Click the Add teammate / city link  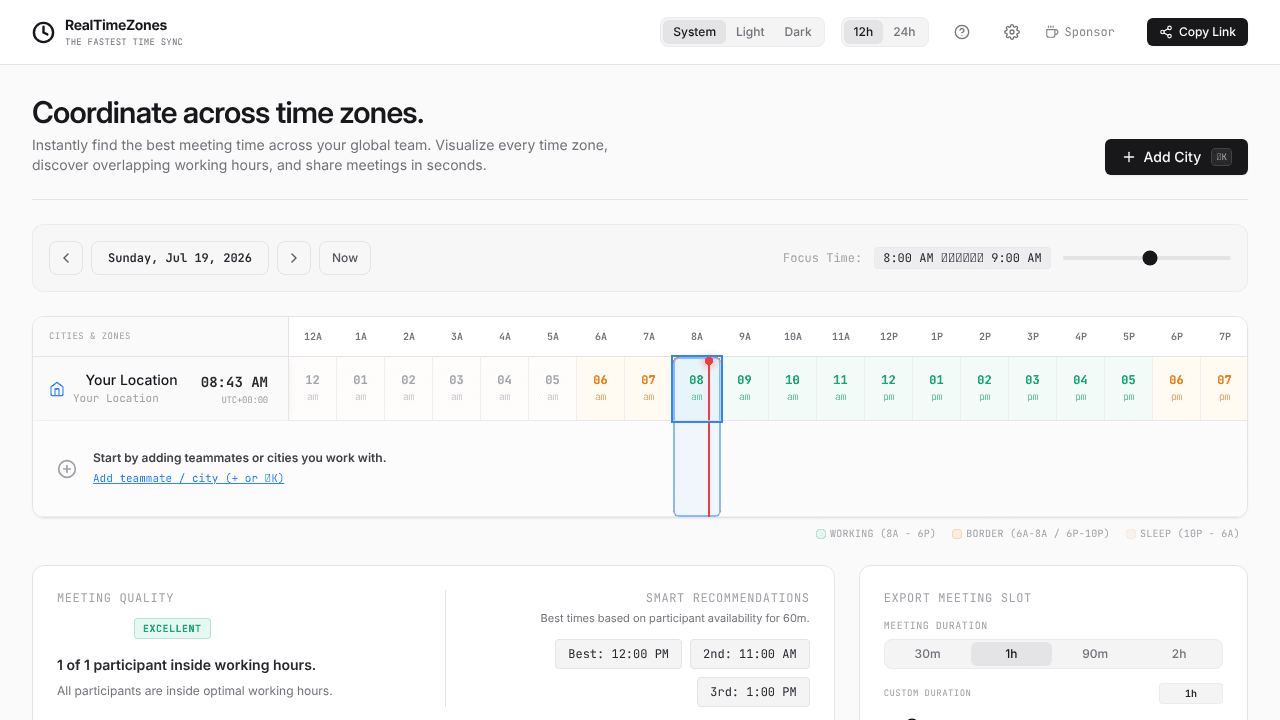click(x=188, y=478)
